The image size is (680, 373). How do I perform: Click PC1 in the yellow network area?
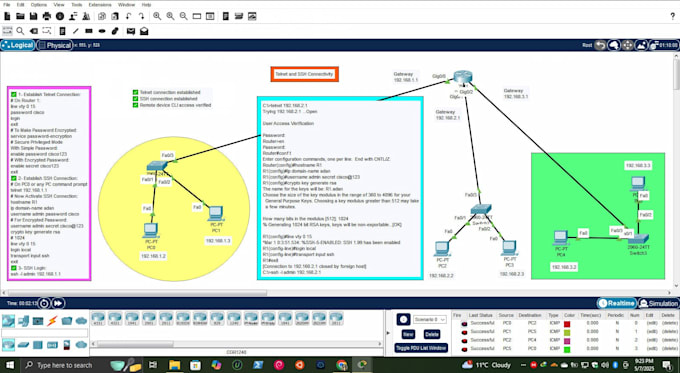tap(216, 214)
